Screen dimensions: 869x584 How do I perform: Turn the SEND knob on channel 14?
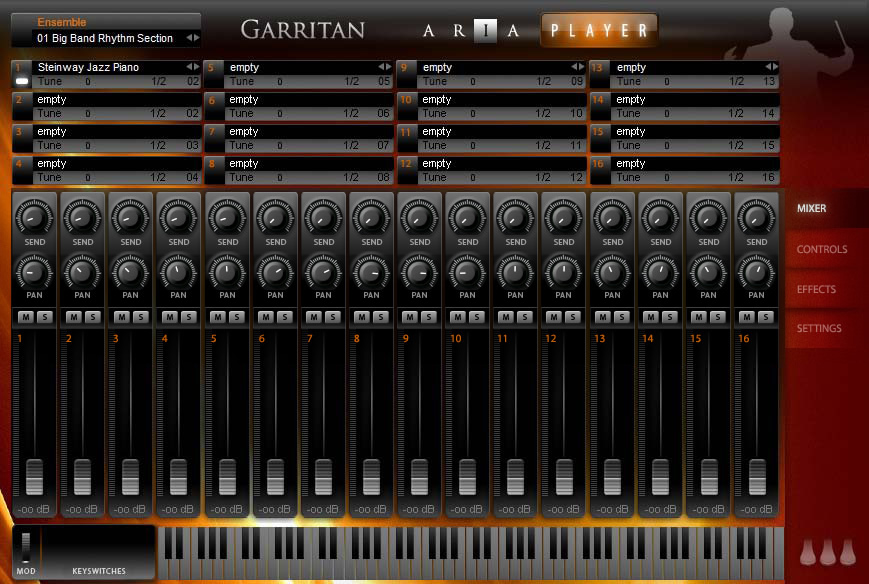point(661,217)
